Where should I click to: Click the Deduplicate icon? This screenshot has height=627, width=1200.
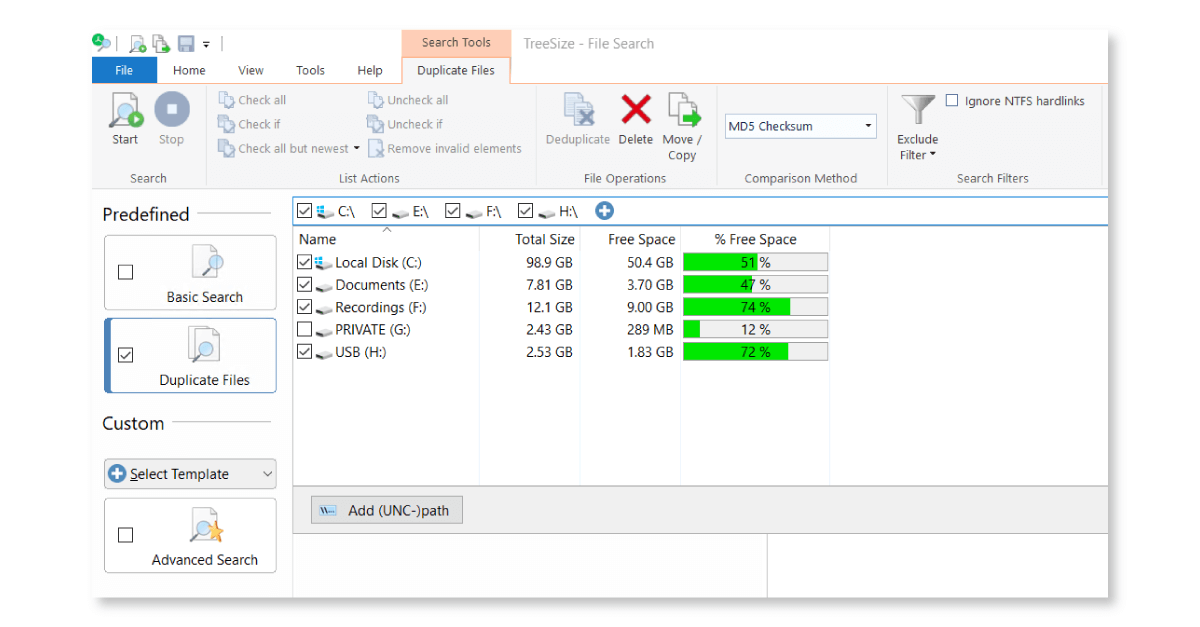point(578,110)
